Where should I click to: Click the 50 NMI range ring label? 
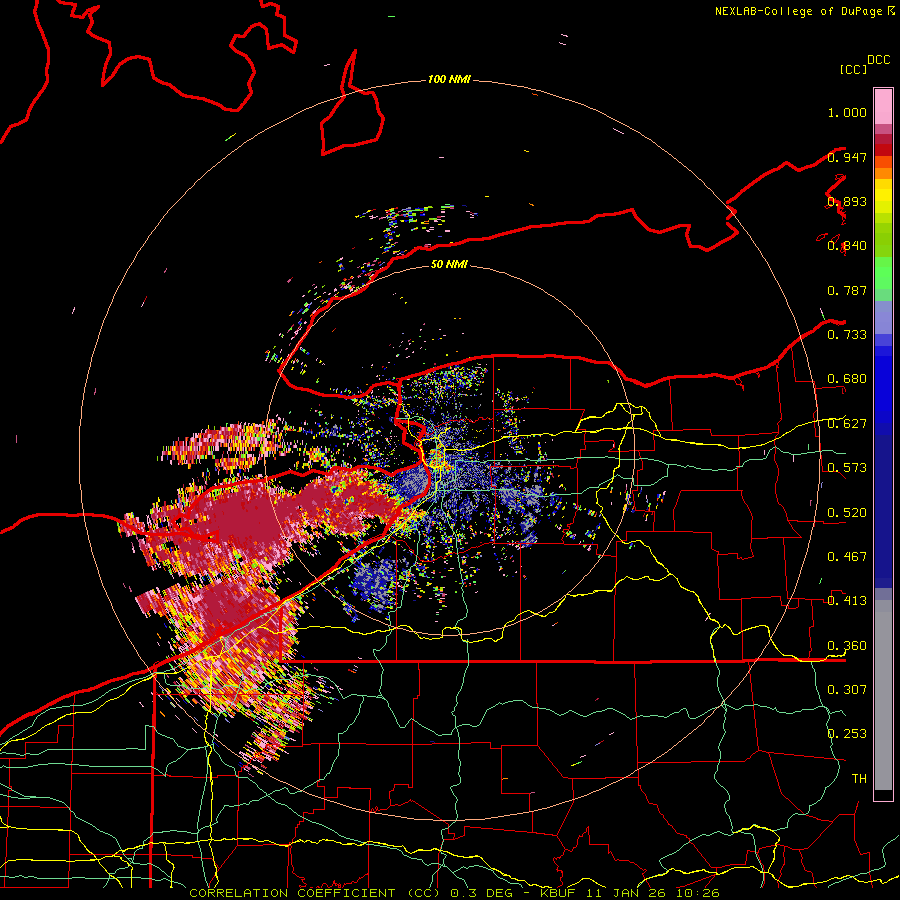449,264
